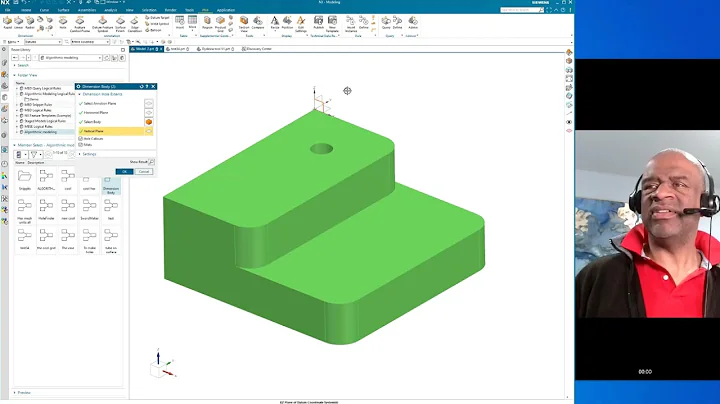Click reset icon in dialog title bar
The image size is (720, 404).
pos(141,86)
